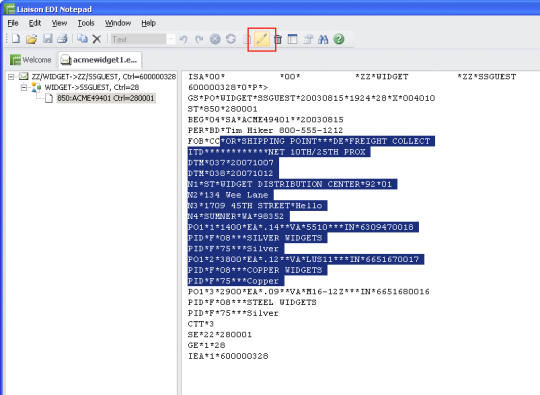Click the toolbar icon left of the binoculars
Image resolution: width=540 pixels, height=395 pixels.
(x=308, y=39)
